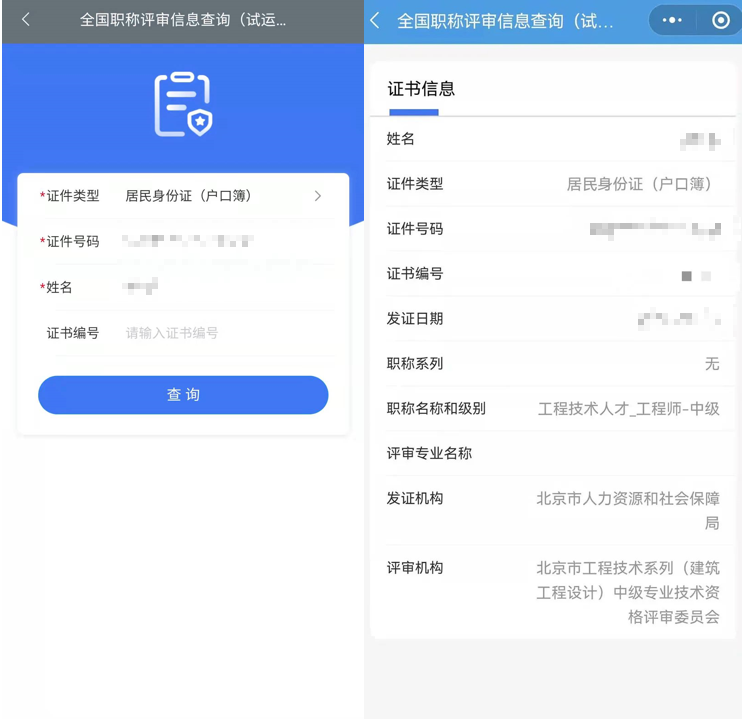This screenshot has width=742, height=719.
Task: Click the 证书编号 label in certificate info
Action: coord(415,274)
